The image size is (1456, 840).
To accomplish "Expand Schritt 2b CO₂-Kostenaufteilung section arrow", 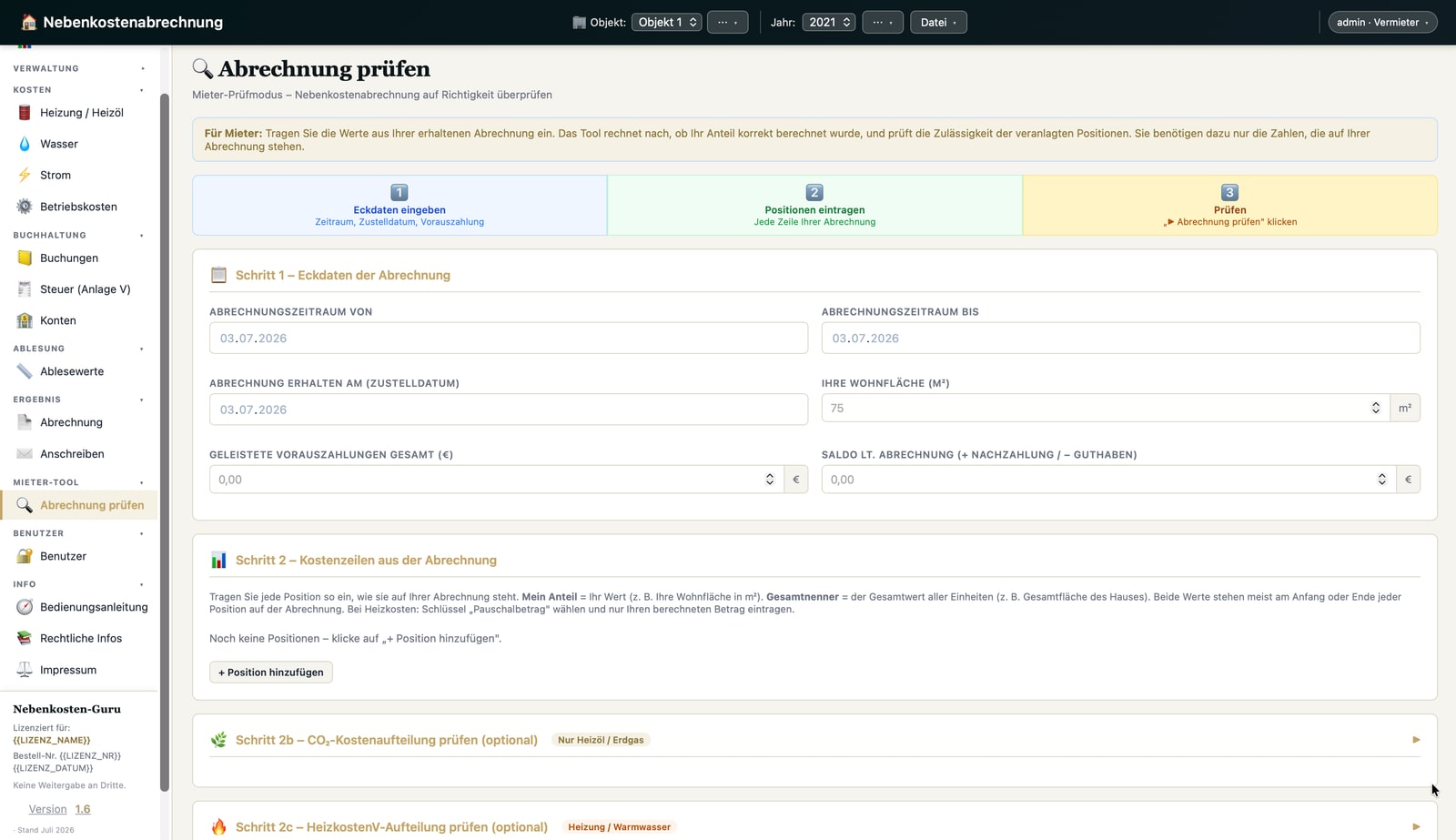I will tap(1416, 740).
